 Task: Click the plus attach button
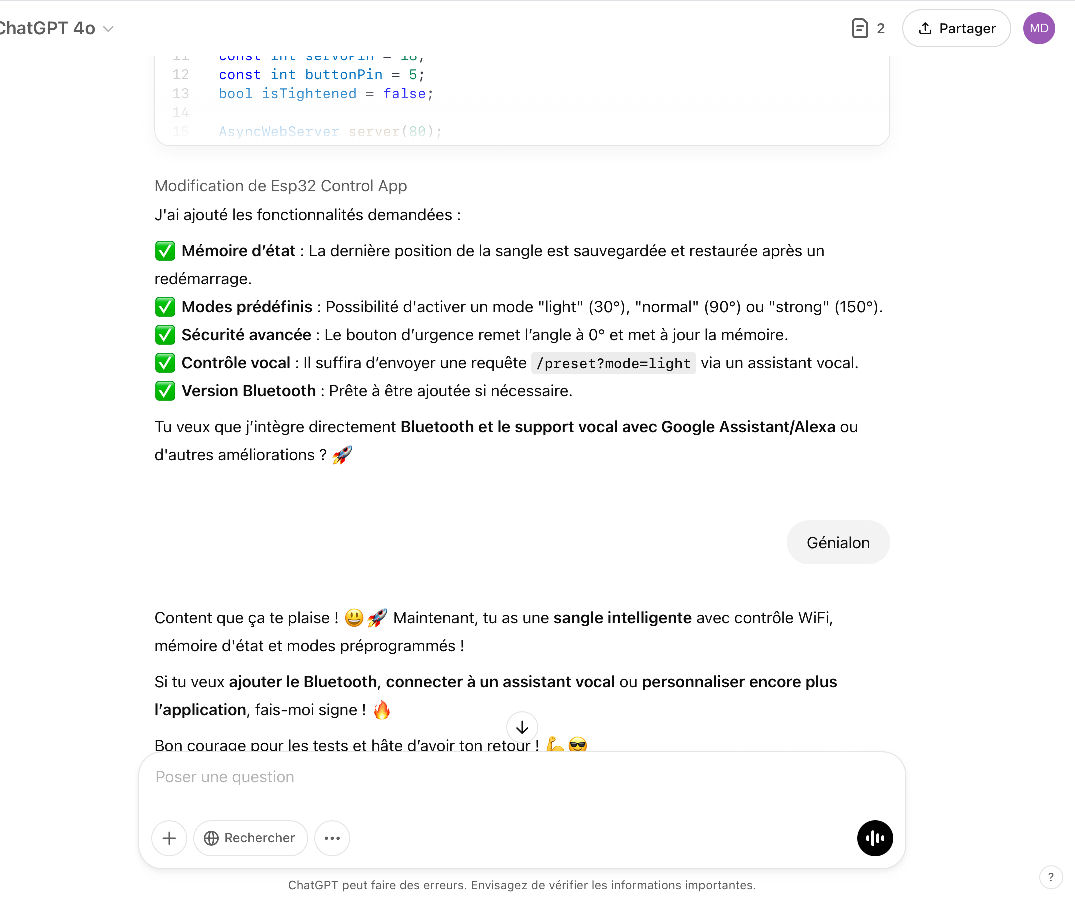tap(169, 838)
